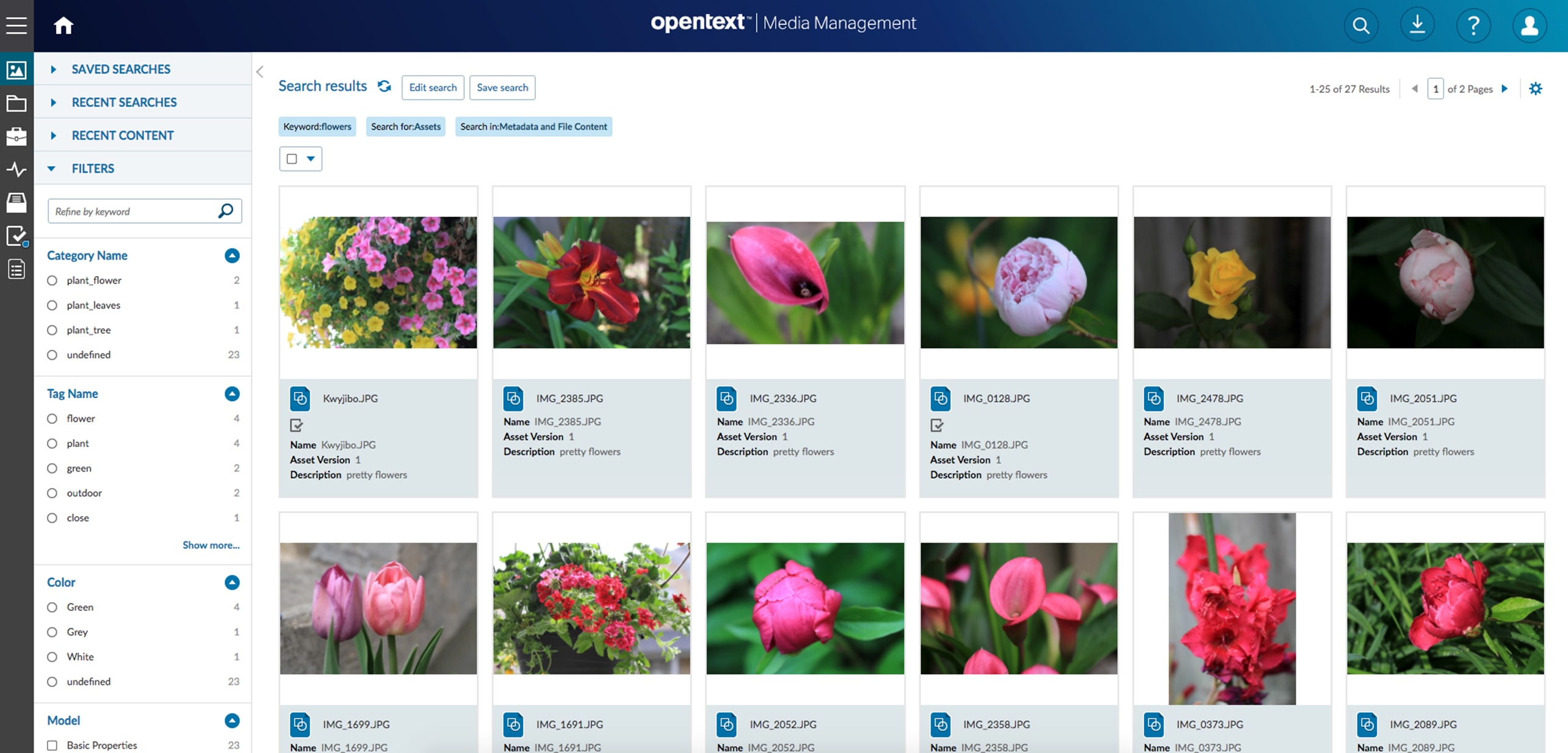Open the select-all dropdown arrow
1568x753 pixels.
click(311, 159)
